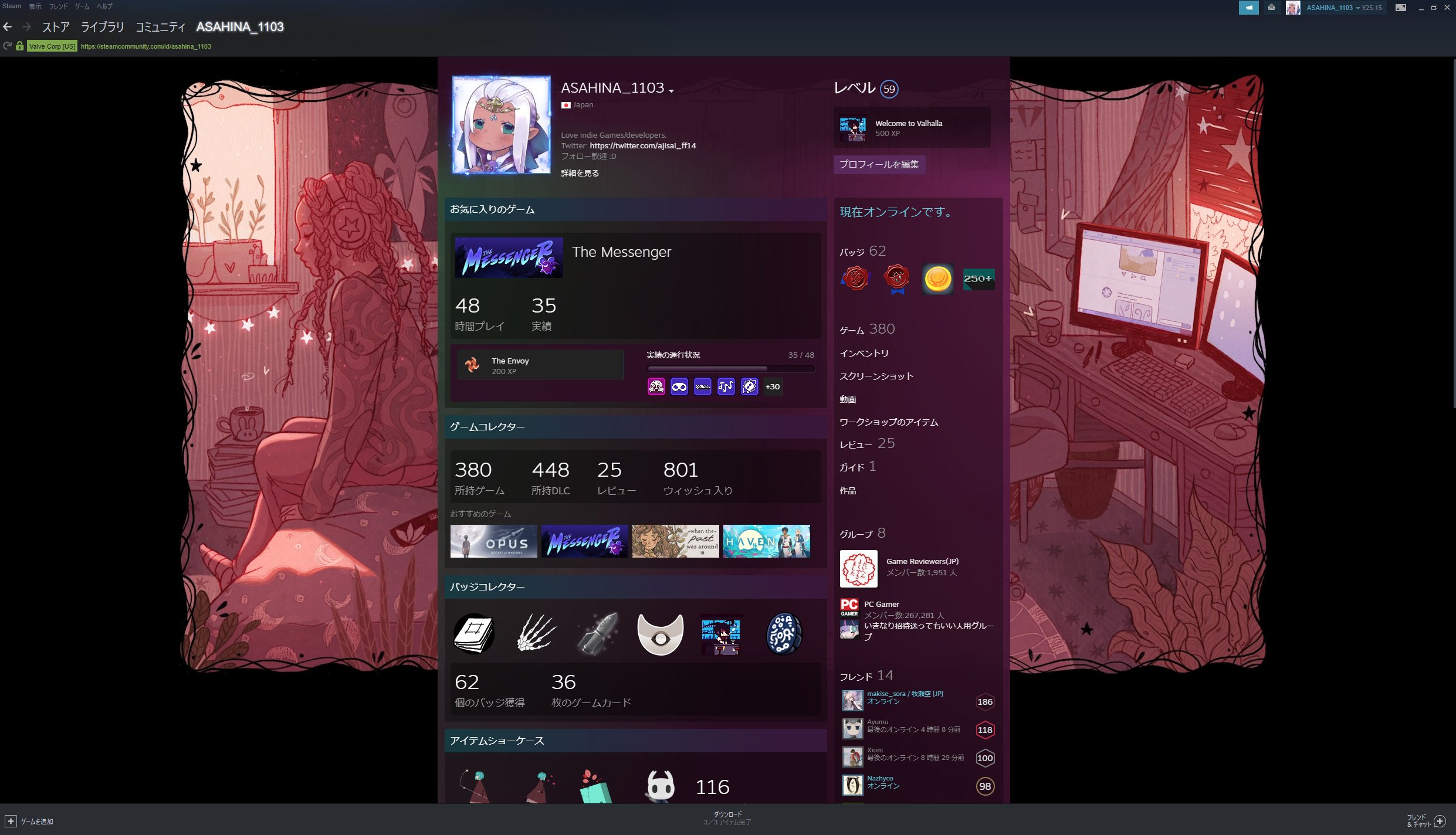Click the プロフィールを編集 button

[879, 165]
